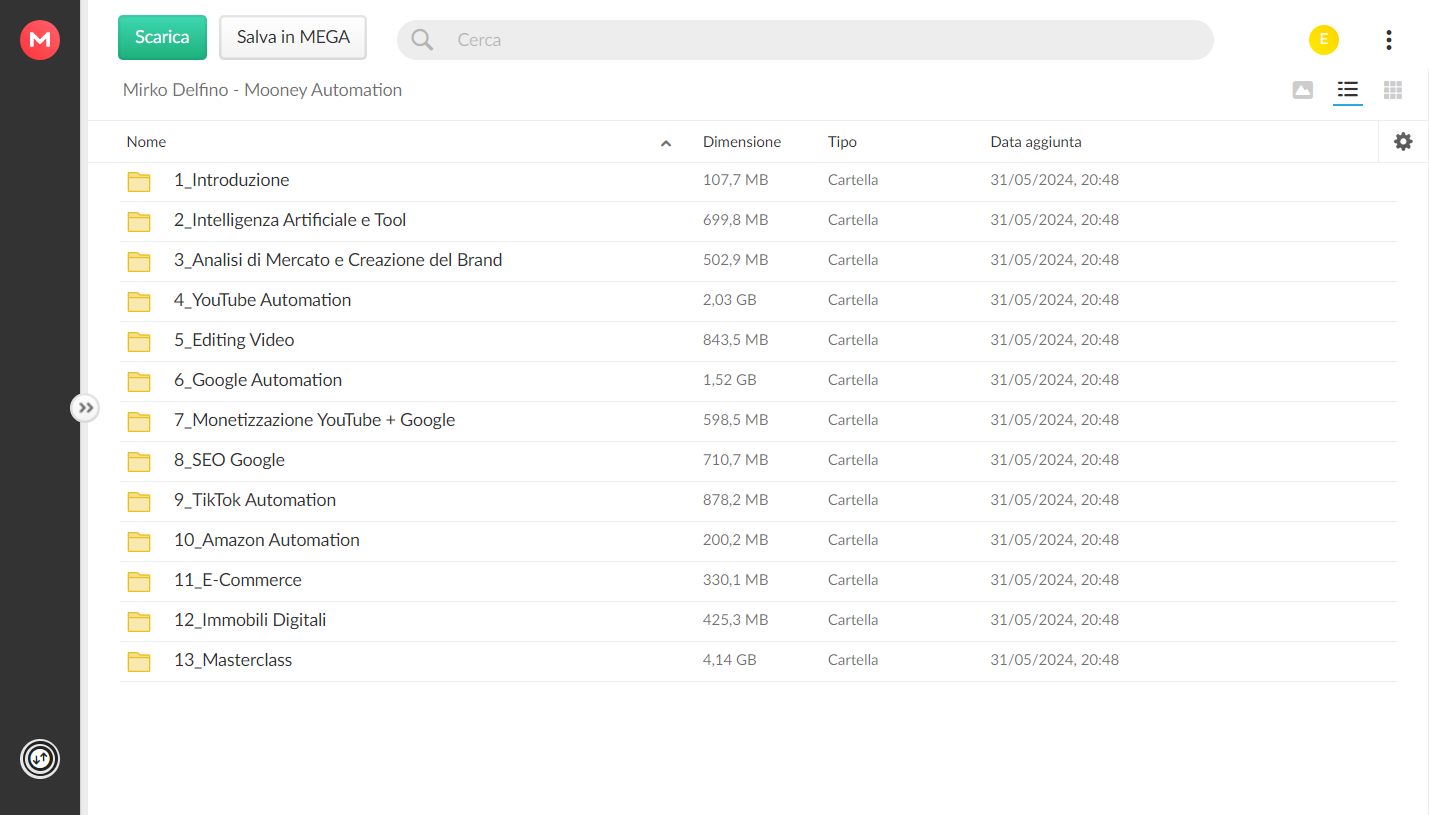Open 7_Monetizzazione YouTube + Google name
The width and height of the screenshot is (1429, 815).
314,420
